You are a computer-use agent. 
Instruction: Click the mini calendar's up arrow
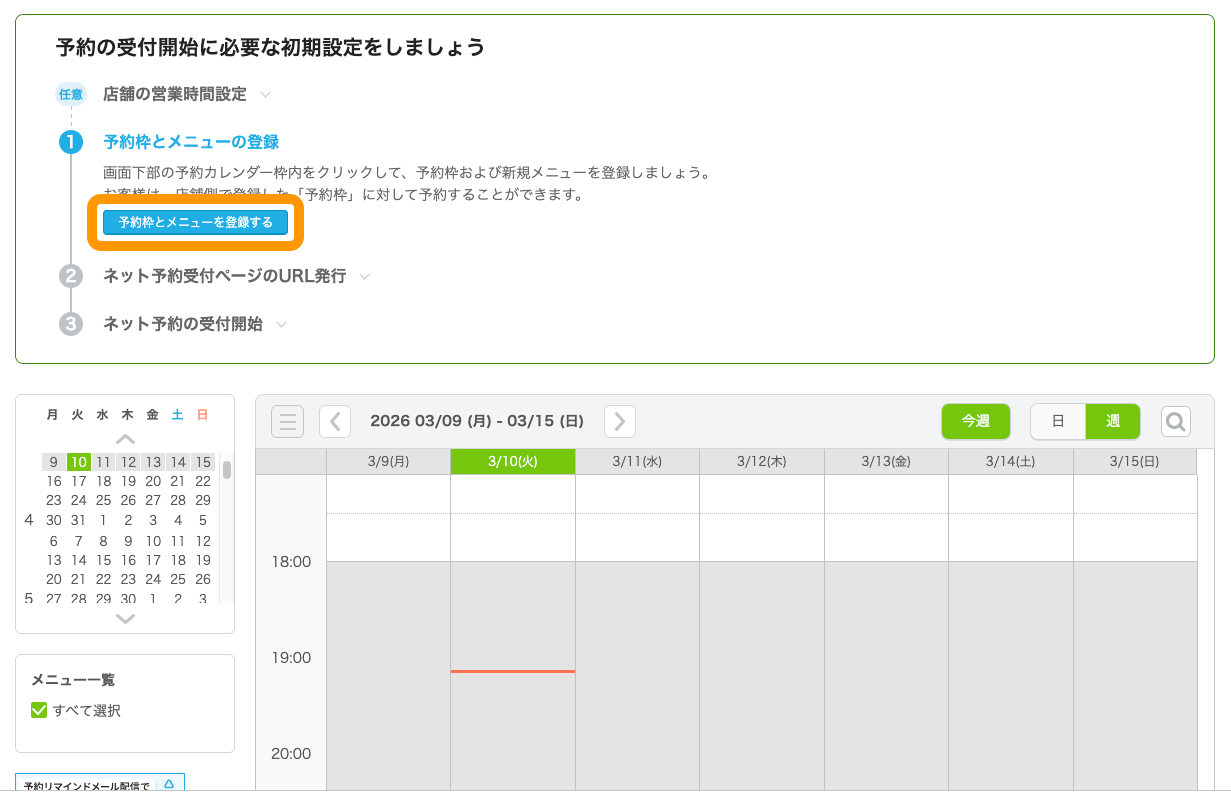(125, 441)
